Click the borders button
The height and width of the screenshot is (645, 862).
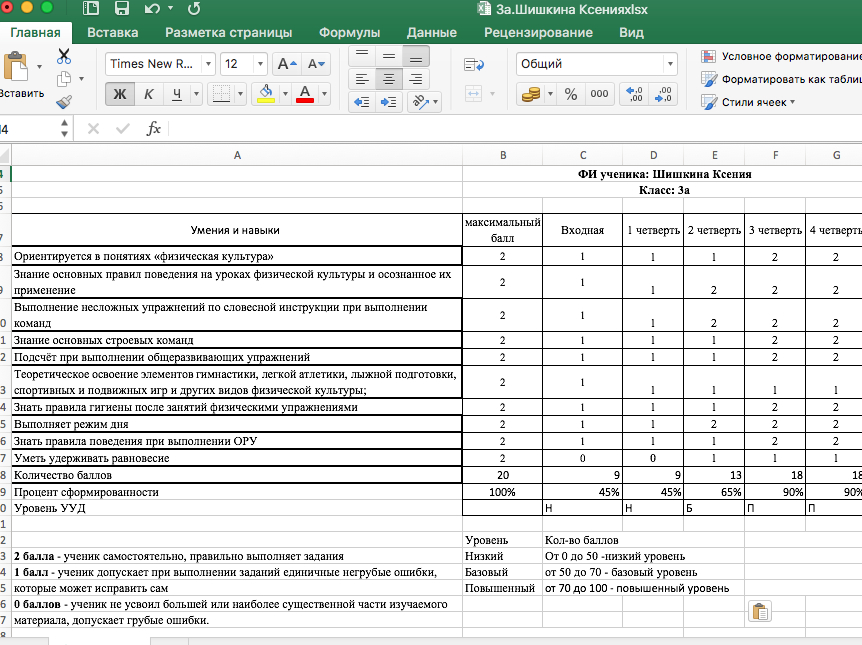point(221,94)
